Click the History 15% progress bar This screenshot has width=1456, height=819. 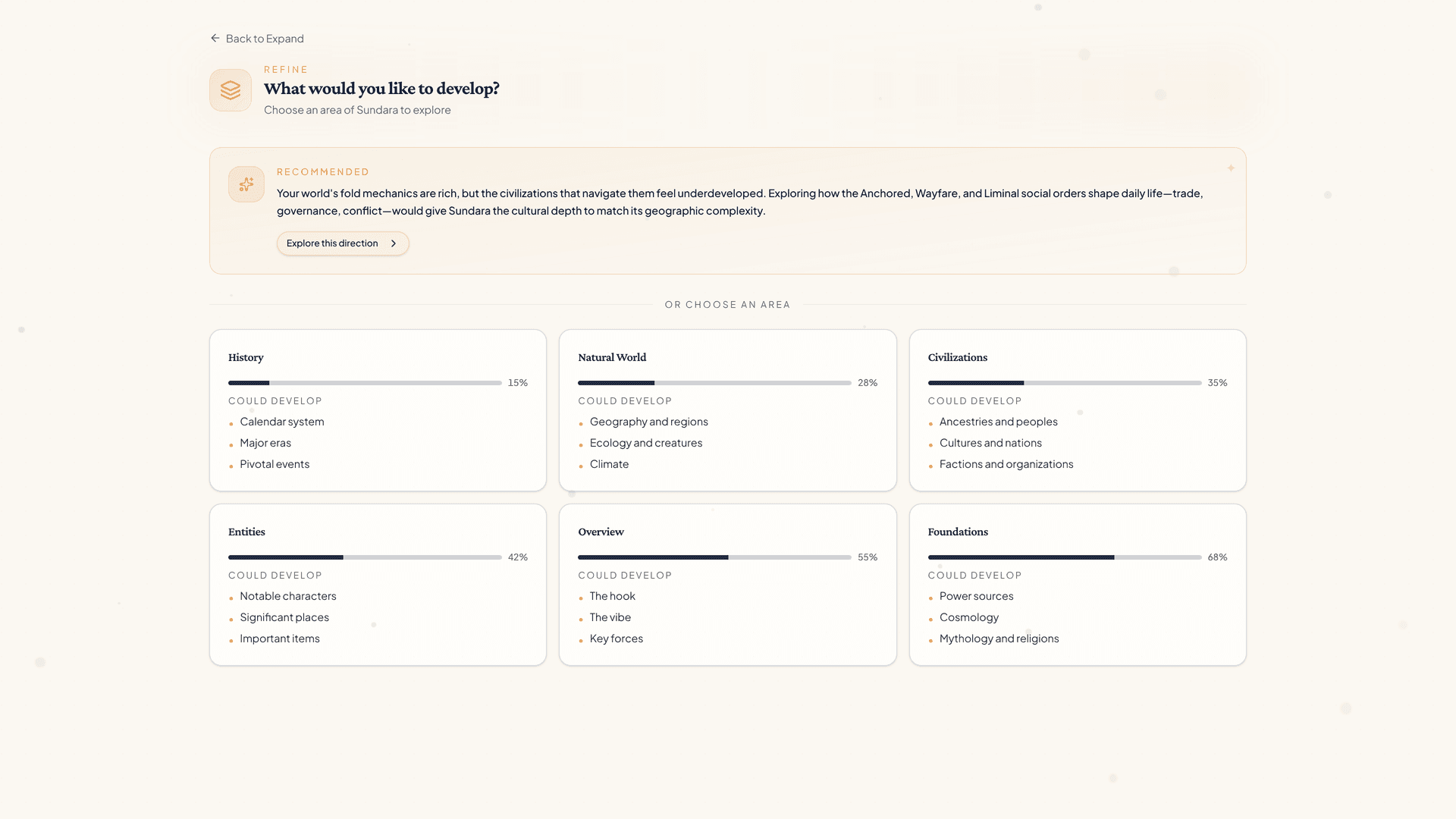coord(365,383)
